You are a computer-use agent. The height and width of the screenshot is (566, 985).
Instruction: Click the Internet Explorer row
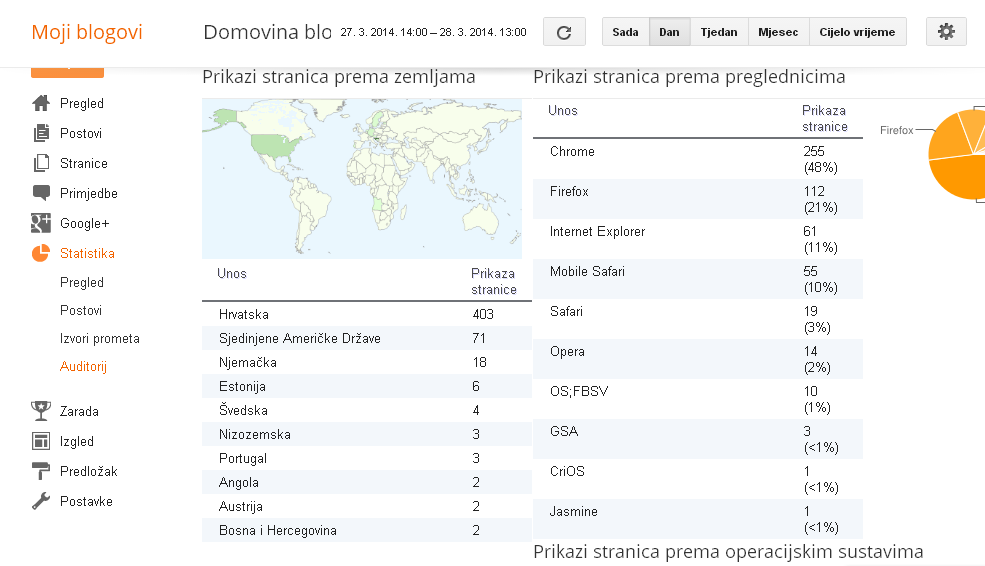tap(698, 239)
